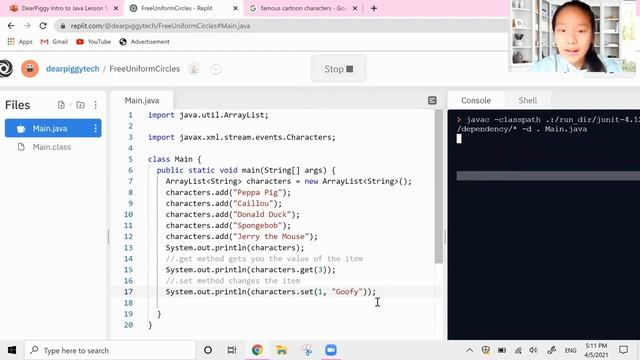Switch to DearPiggy Intro to Java browser tab
The width and height of the screenshot is (640, 360).
[60, 8]
